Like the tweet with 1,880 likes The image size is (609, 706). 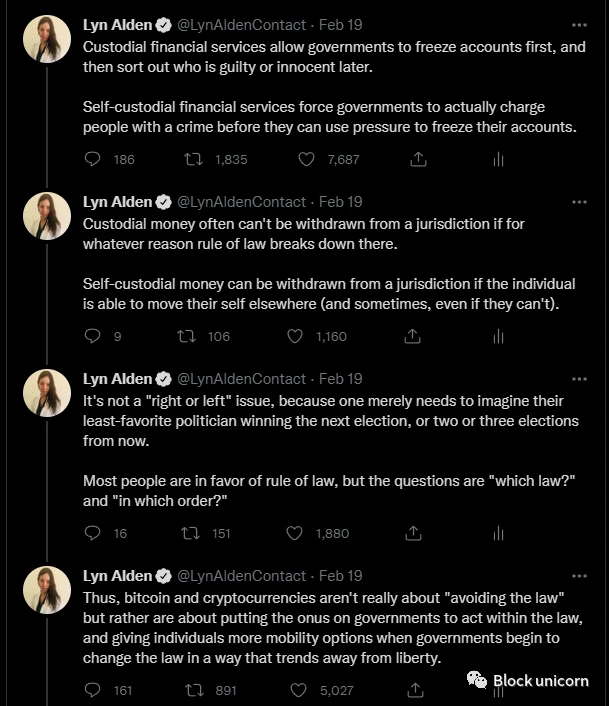(294, 533)
